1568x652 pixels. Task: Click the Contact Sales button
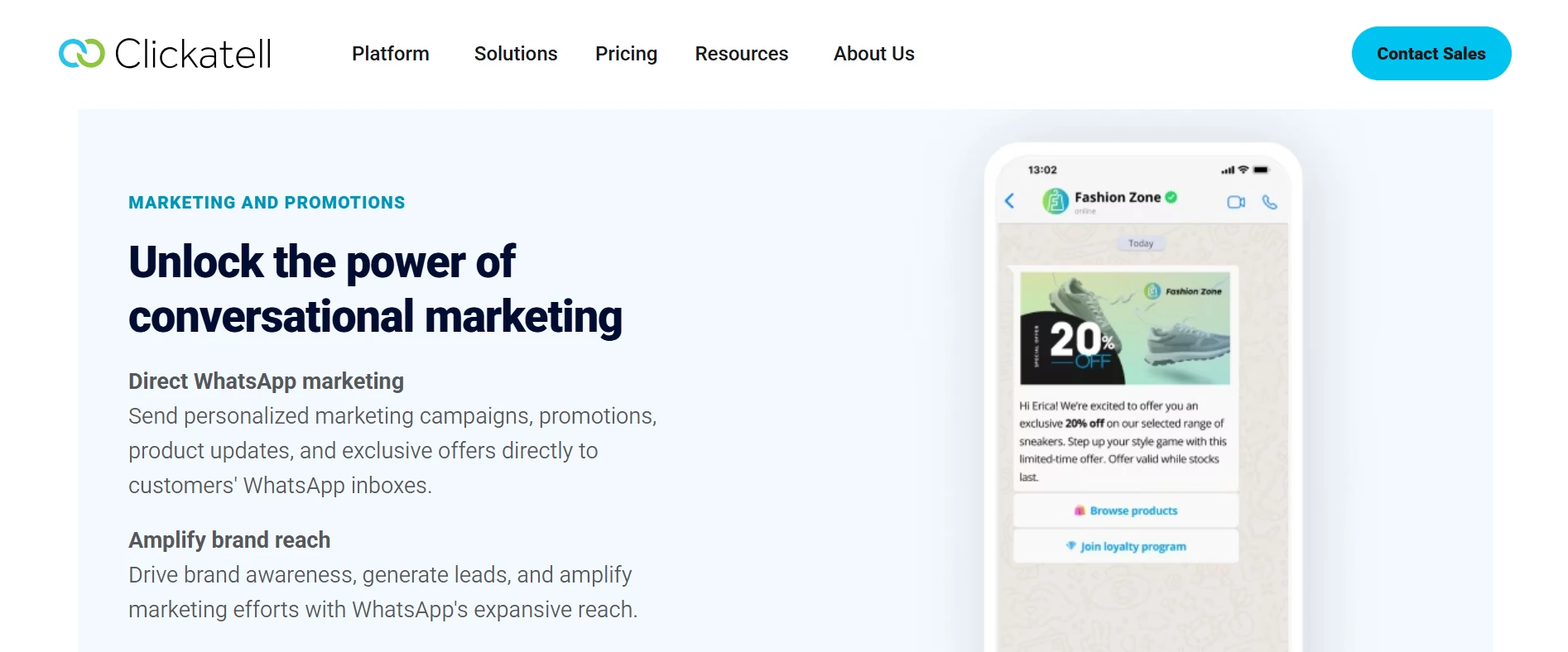[1431, 53]
